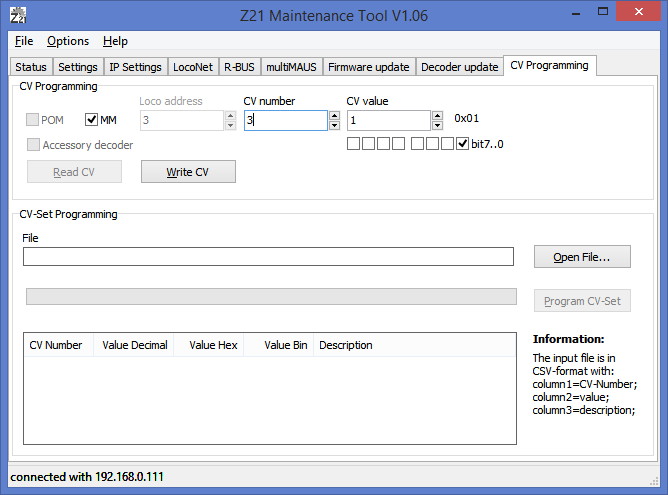Switch to the Firmware update tab
Screen dimensions: 668x495
[369, 67]
